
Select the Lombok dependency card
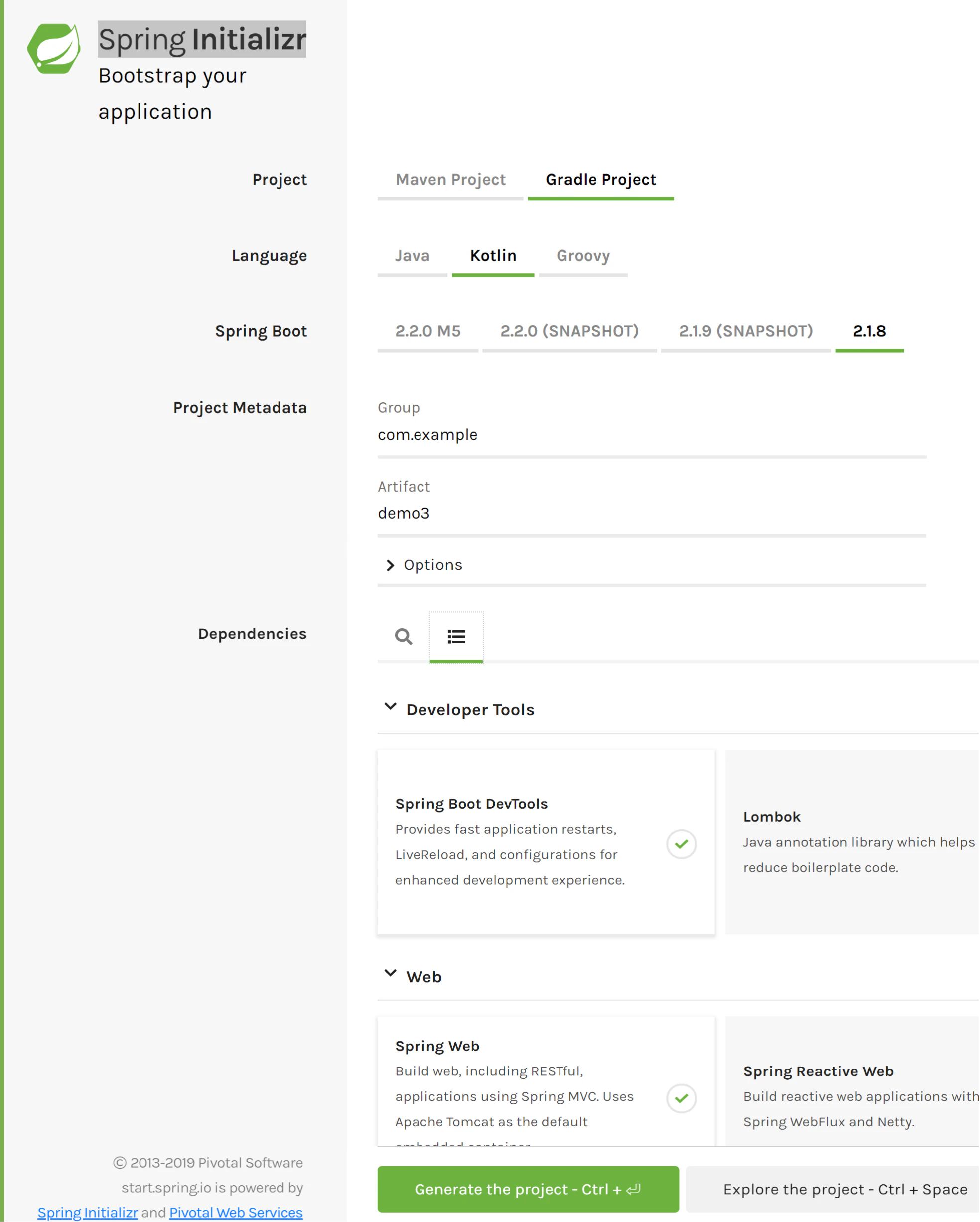[x=852, y=842]
